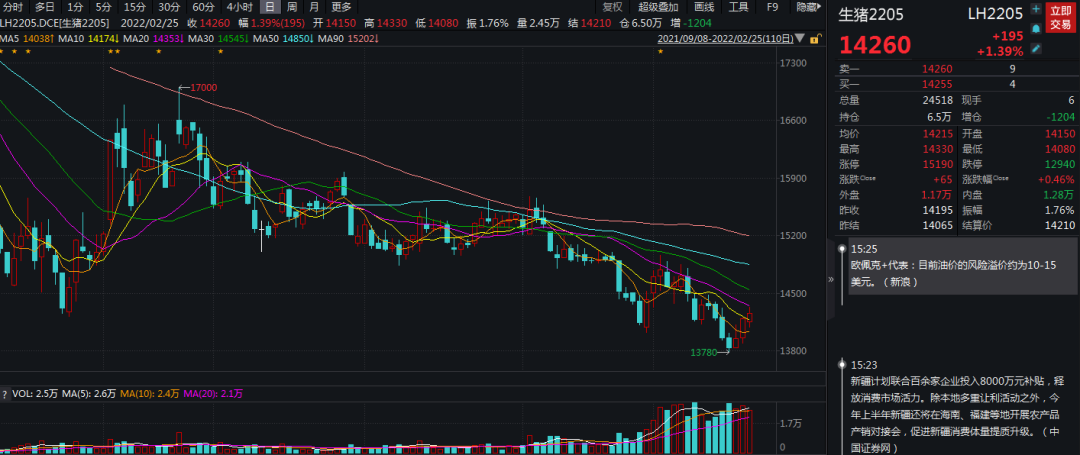The height and width of the screenshot is (455, 1080).
Task: Click the LH2205 contract code header
Action: point(995,12)
